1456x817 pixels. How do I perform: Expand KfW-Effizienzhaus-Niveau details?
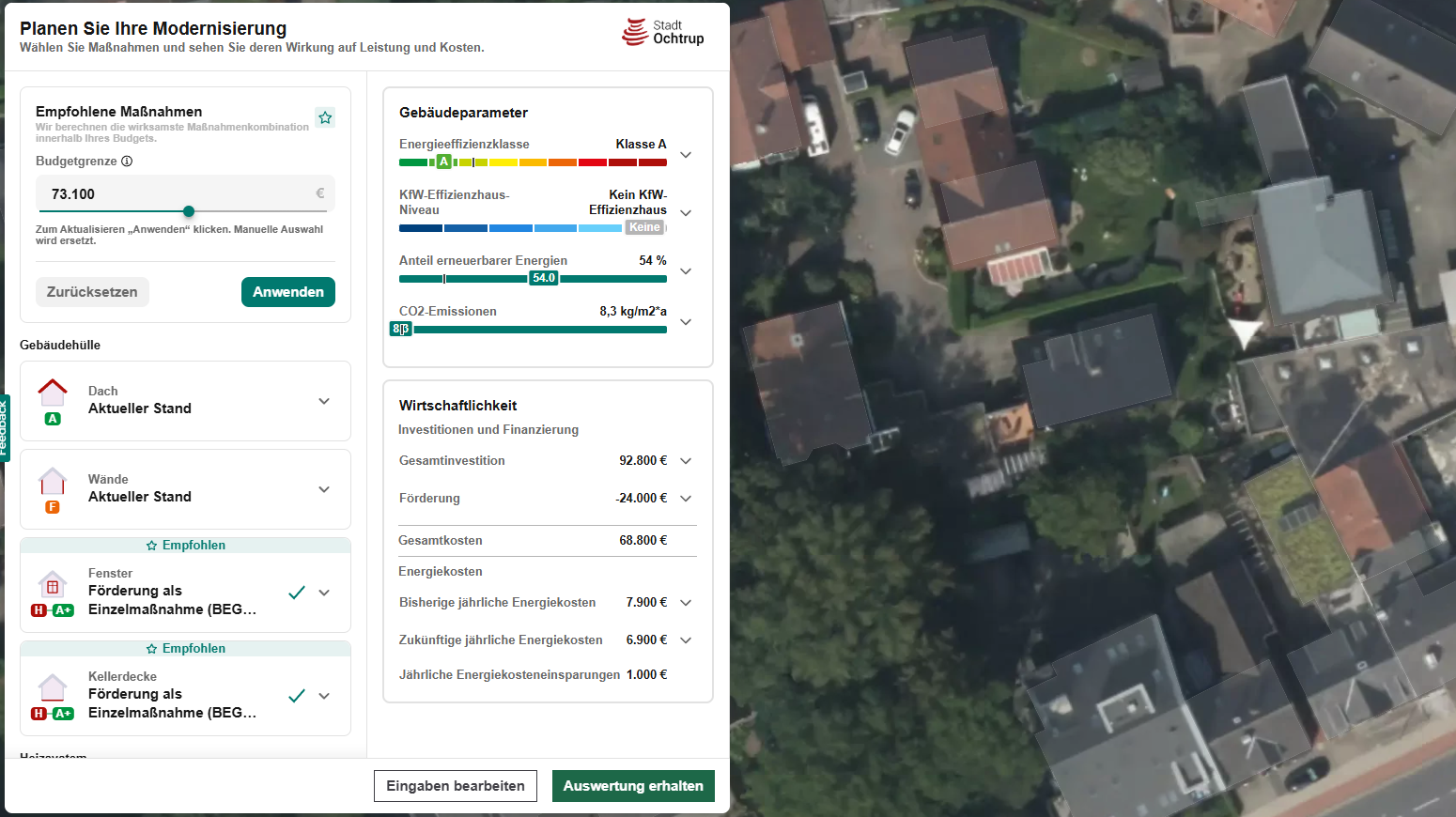click(x=686, y=213)
